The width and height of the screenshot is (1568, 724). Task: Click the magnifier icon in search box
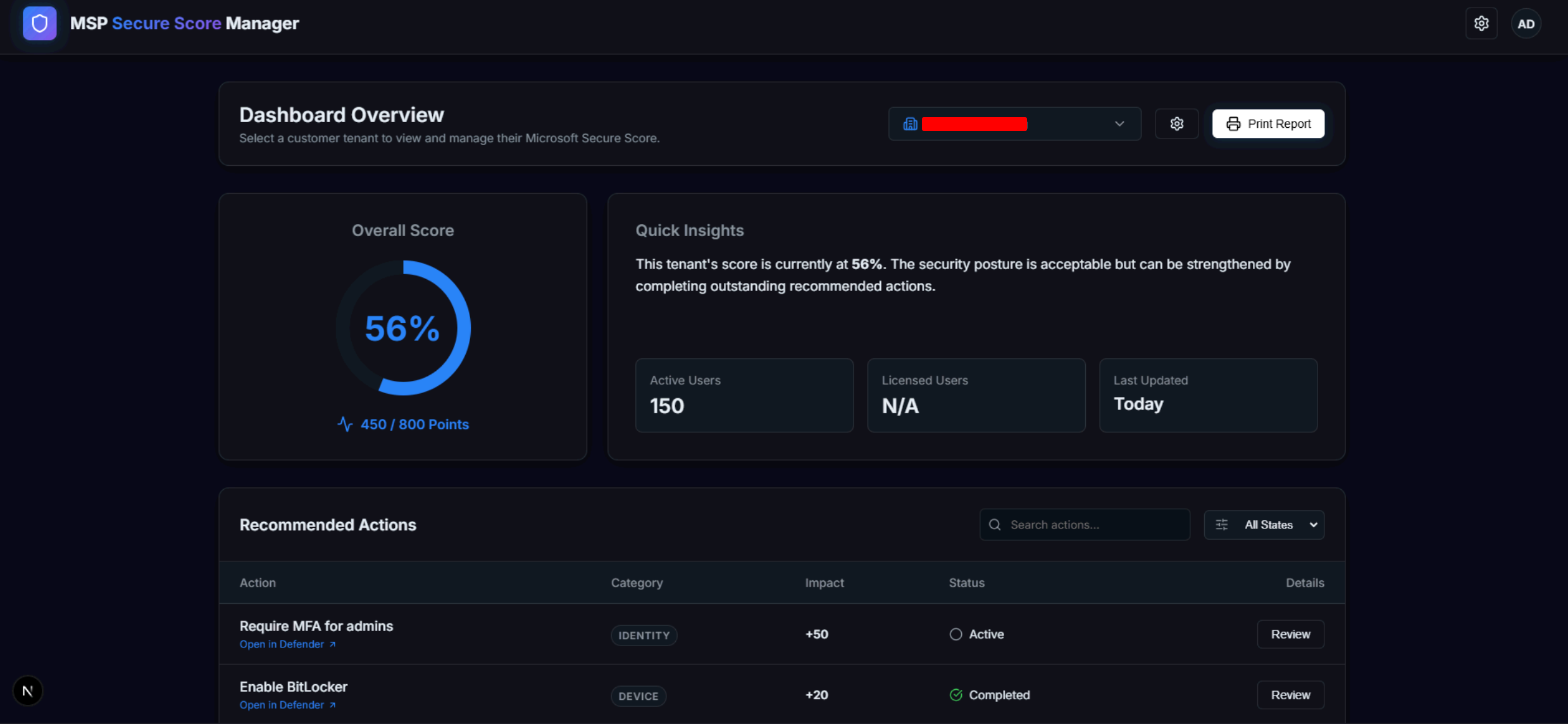(995, 525)
